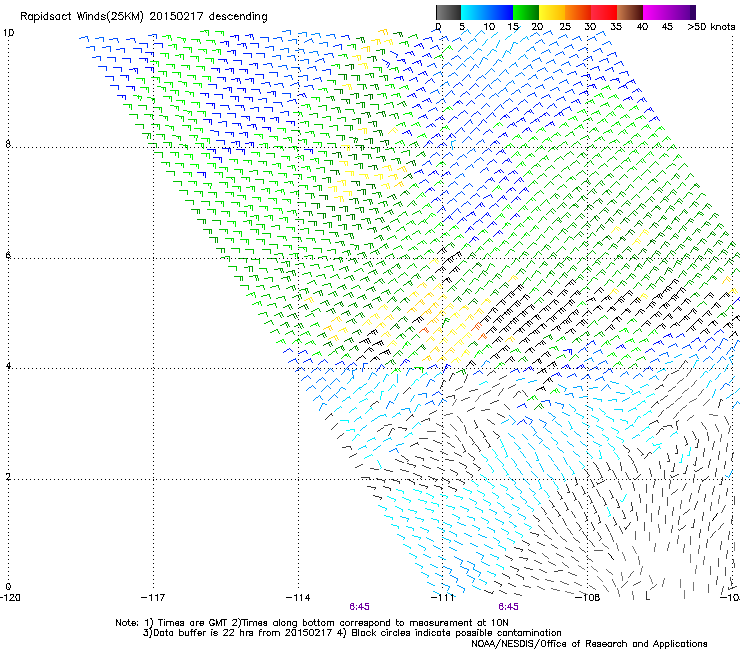The width and height of the screenshot is (740, 650).
Task: Click the latitude axis label '4'
Action: 8,365
